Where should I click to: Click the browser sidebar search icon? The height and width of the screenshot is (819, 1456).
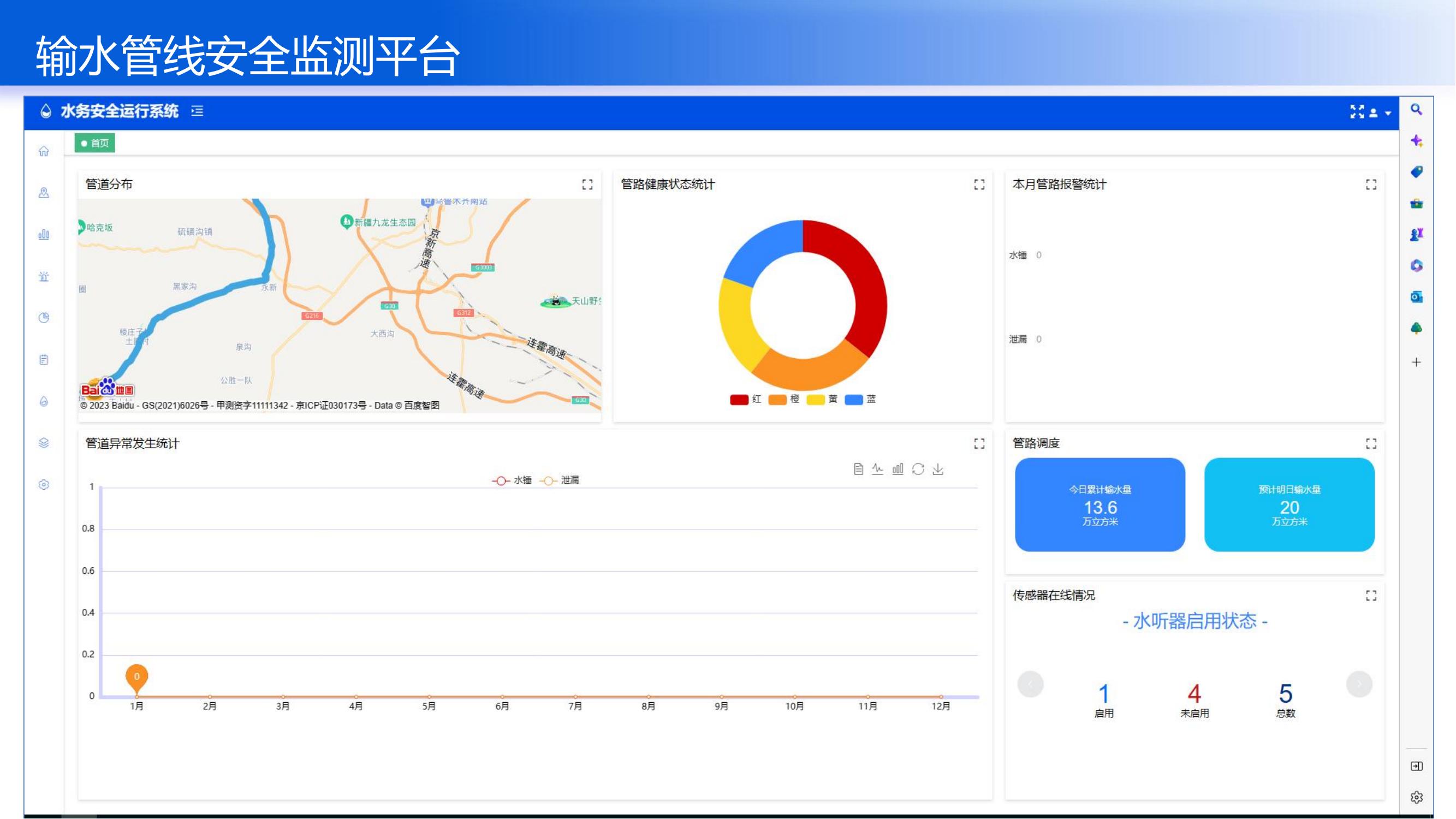tap(1416, 109)
